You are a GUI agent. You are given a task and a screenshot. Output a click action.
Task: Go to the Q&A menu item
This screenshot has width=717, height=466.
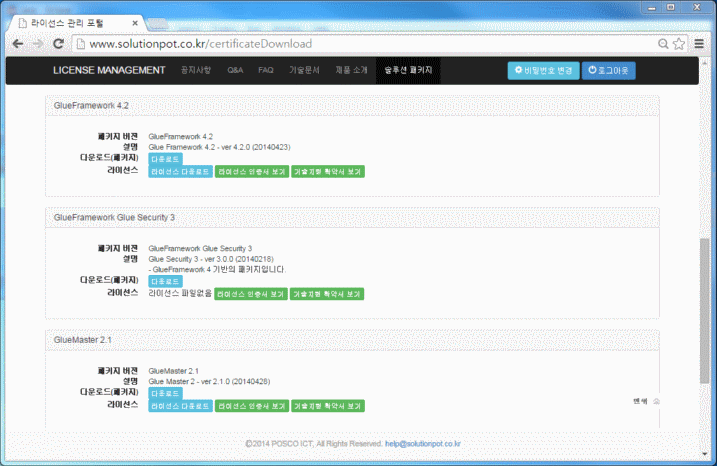[235, 70]
